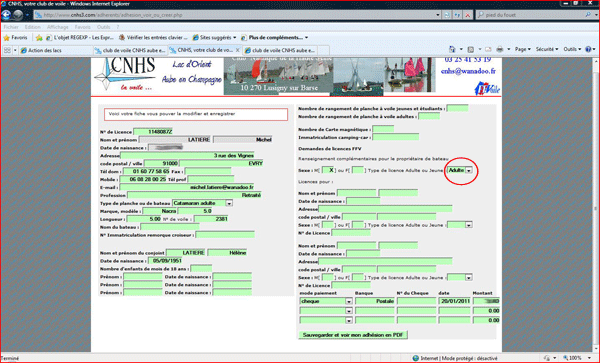Click the Sexe F box for the owner

[x=358, y=170]
